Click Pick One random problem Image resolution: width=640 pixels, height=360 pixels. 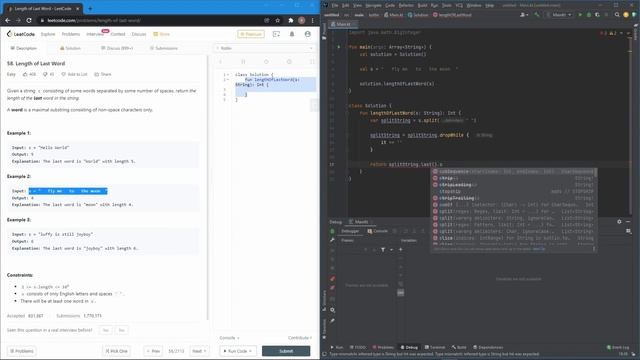coord(116,351)
